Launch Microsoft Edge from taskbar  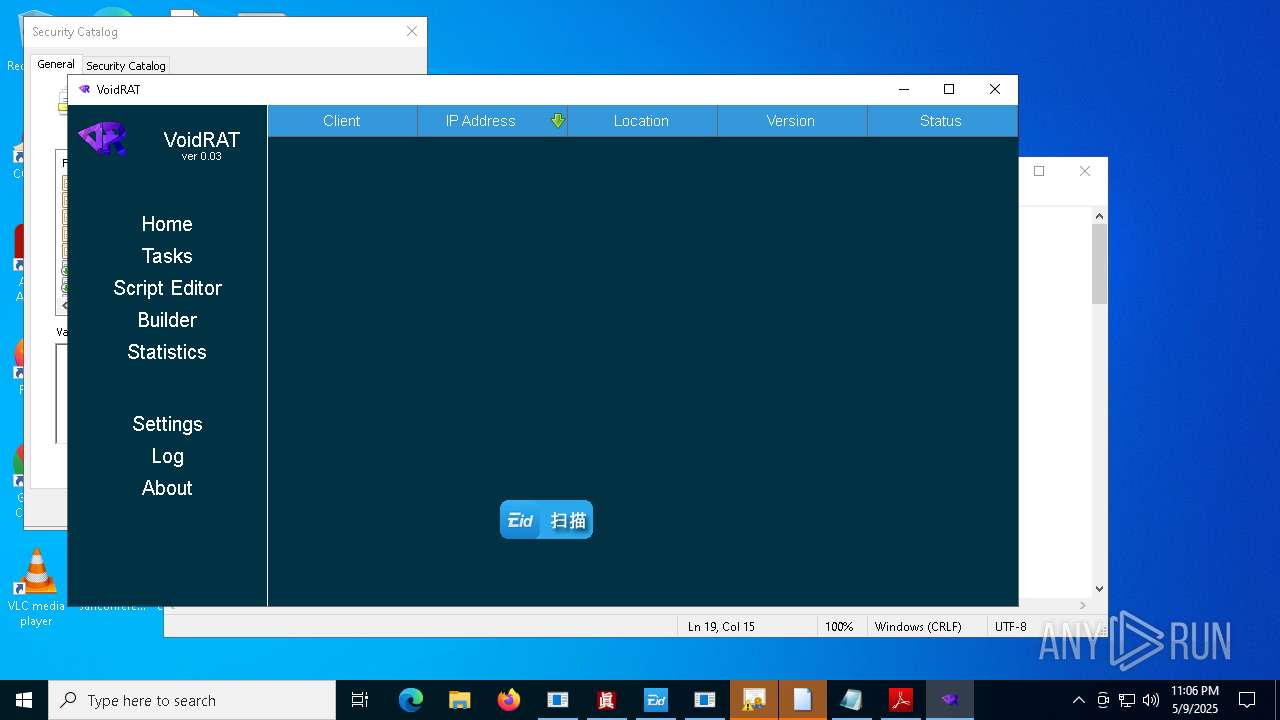(411, 700)
